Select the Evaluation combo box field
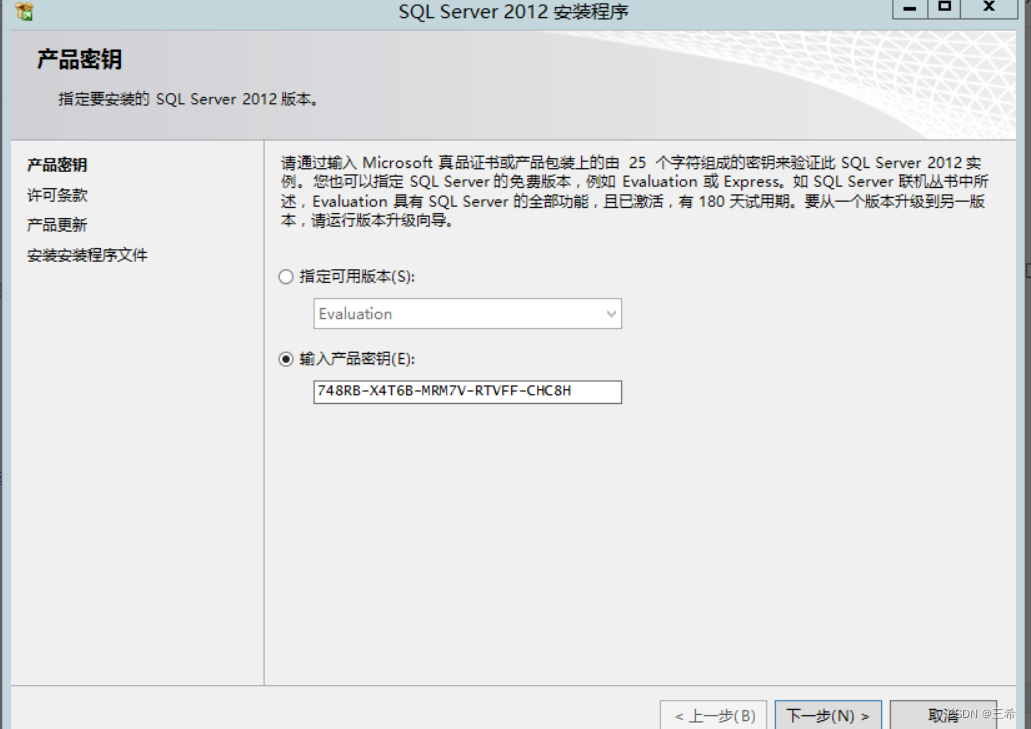Image resolution: width=1031 pixels, height=729 pixels. 450,314
